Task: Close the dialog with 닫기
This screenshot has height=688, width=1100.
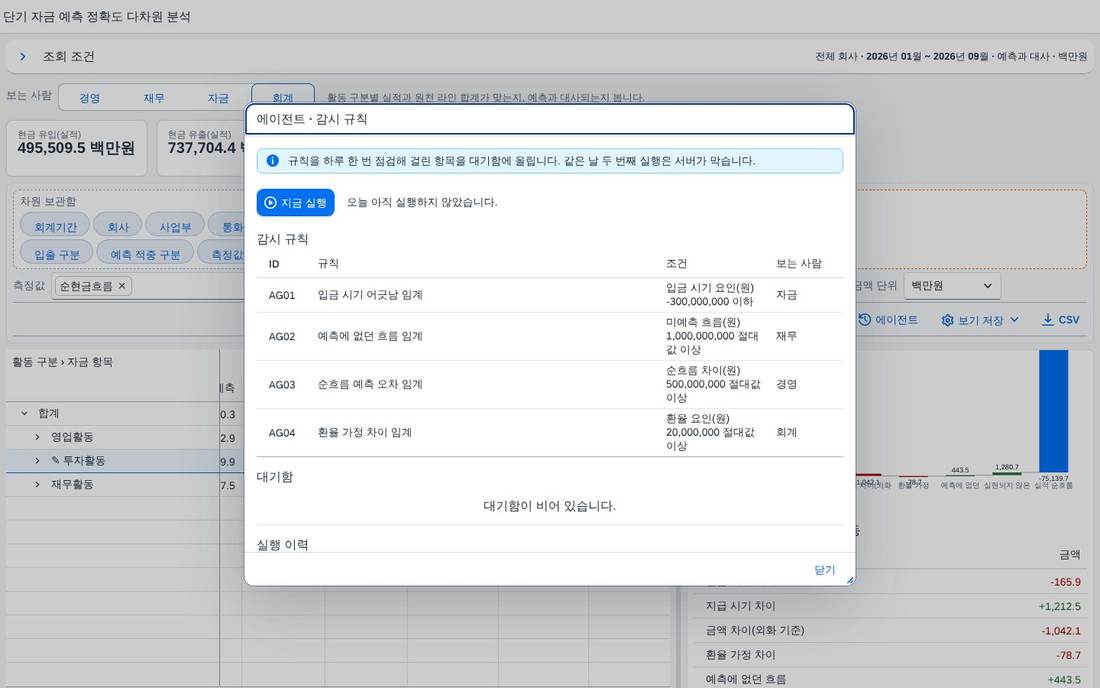Action: click(824, 569)
